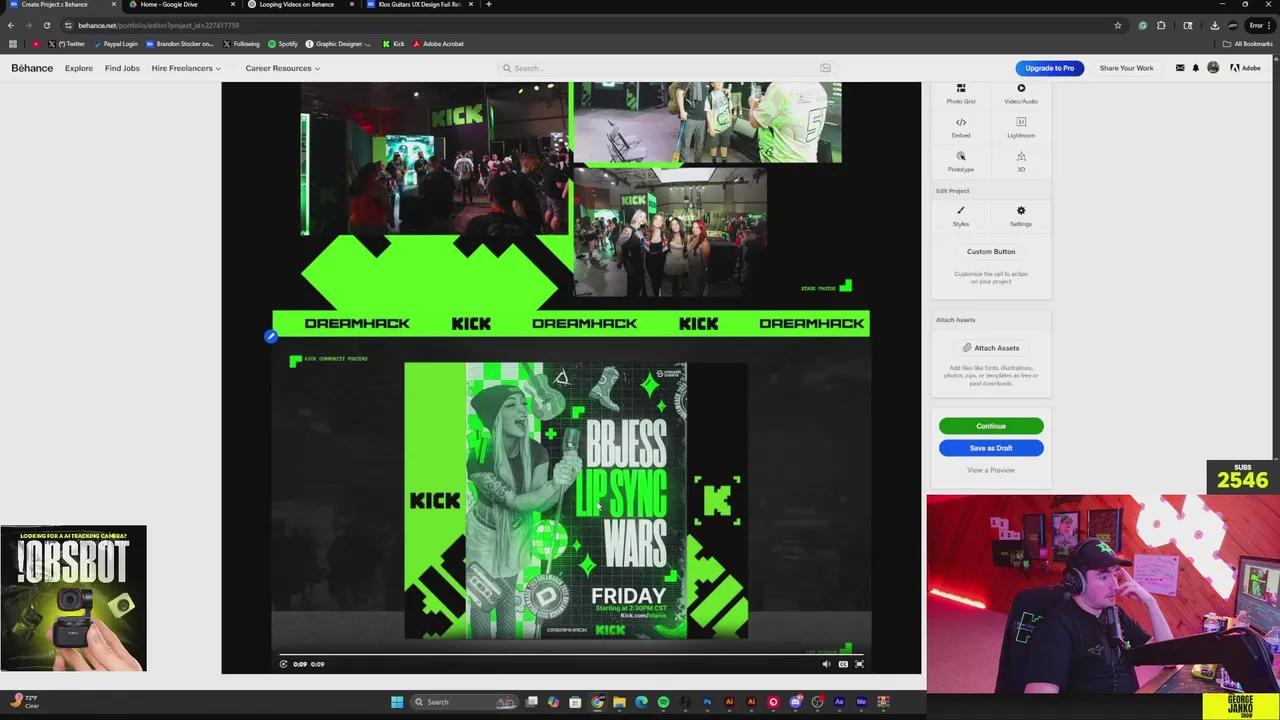Select the Video/Audio tool
The image size is (1280, 720).
click(x=1021, y=94)
